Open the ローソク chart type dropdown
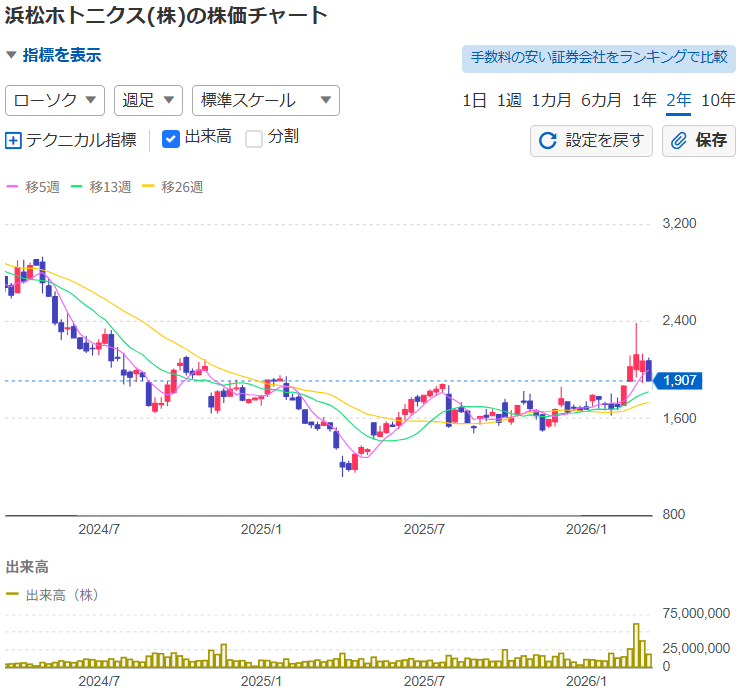Screen dimensions: 744x696 tap(56, 100)
